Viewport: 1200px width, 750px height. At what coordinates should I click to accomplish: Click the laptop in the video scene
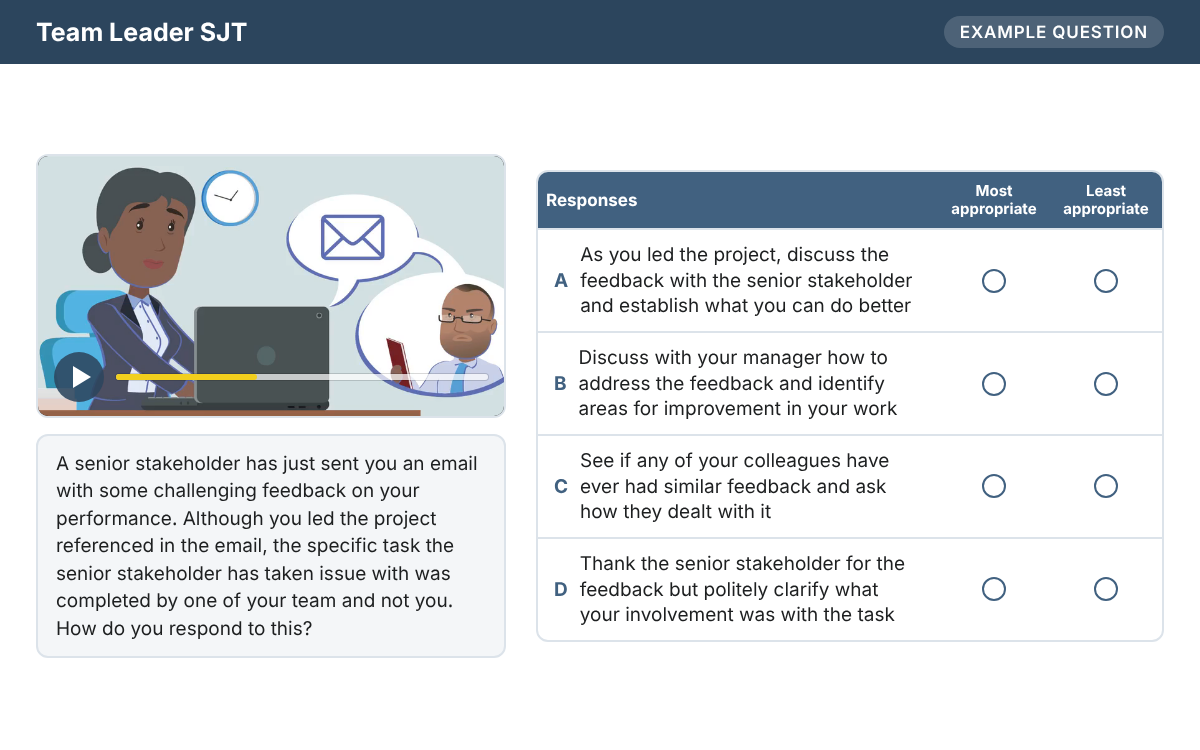(x=262, y=356)
